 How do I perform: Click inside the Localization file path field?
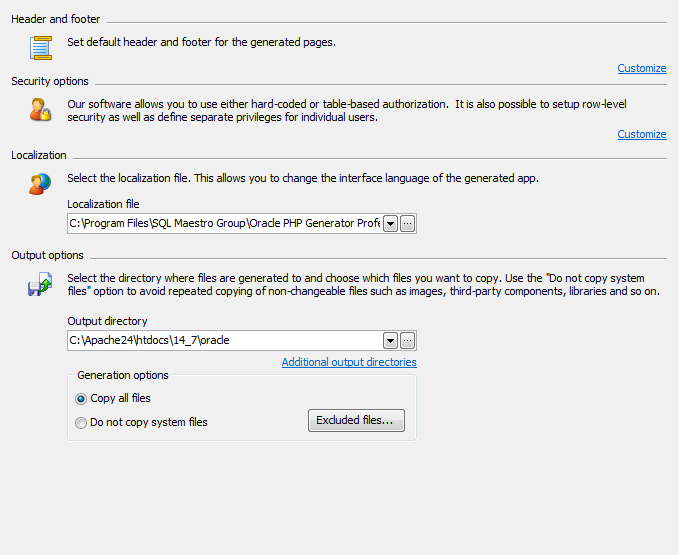coord(224,224)
